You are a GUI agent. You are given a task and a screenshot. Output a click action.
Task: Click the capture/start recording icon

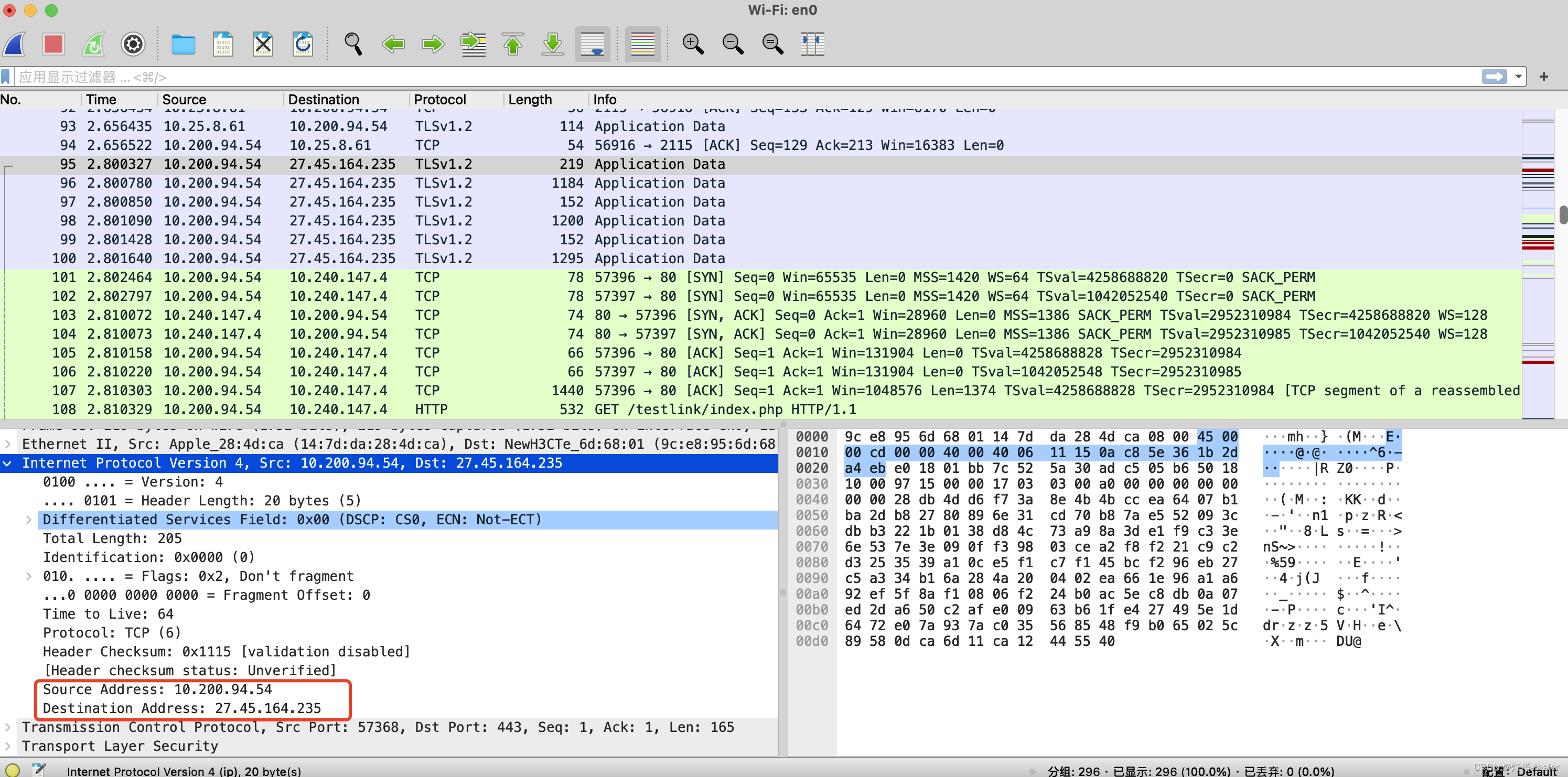(x=18, y=43)
